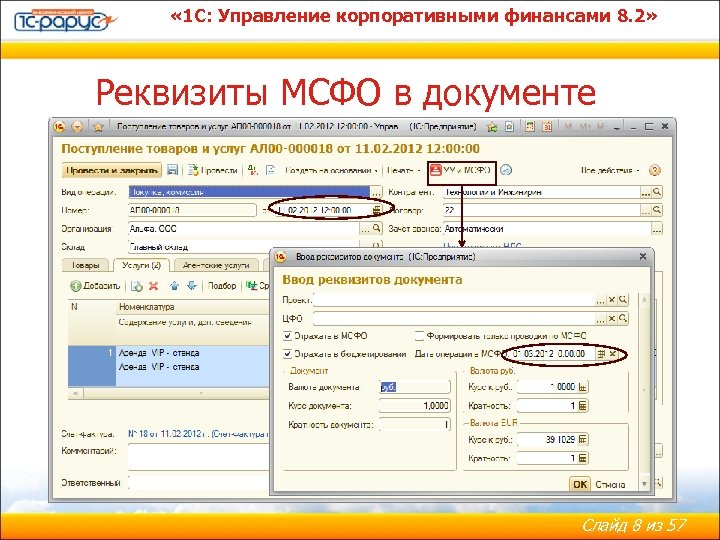Screen dimensions: 720x540
Task: Open the help question mark icon
Action: click(655, 171)
